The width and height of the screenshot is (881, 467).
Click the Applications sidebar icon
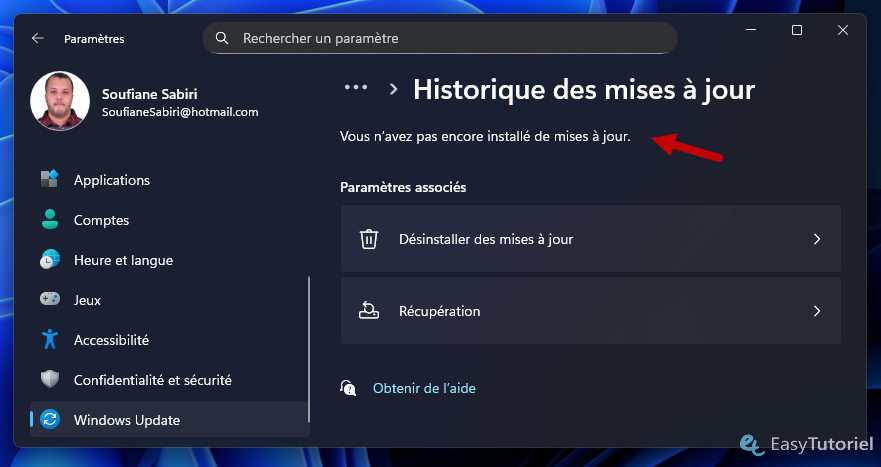point(50,180)
